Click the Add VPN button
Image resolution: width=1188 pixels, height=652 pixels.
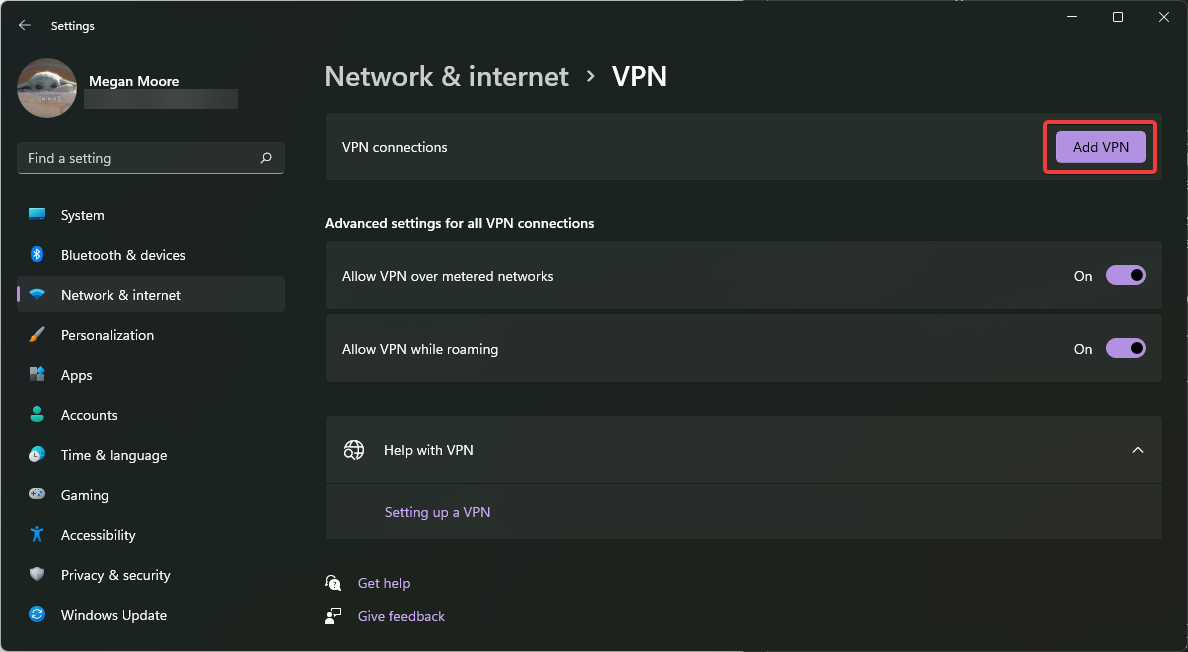(x=1099, y=146)
